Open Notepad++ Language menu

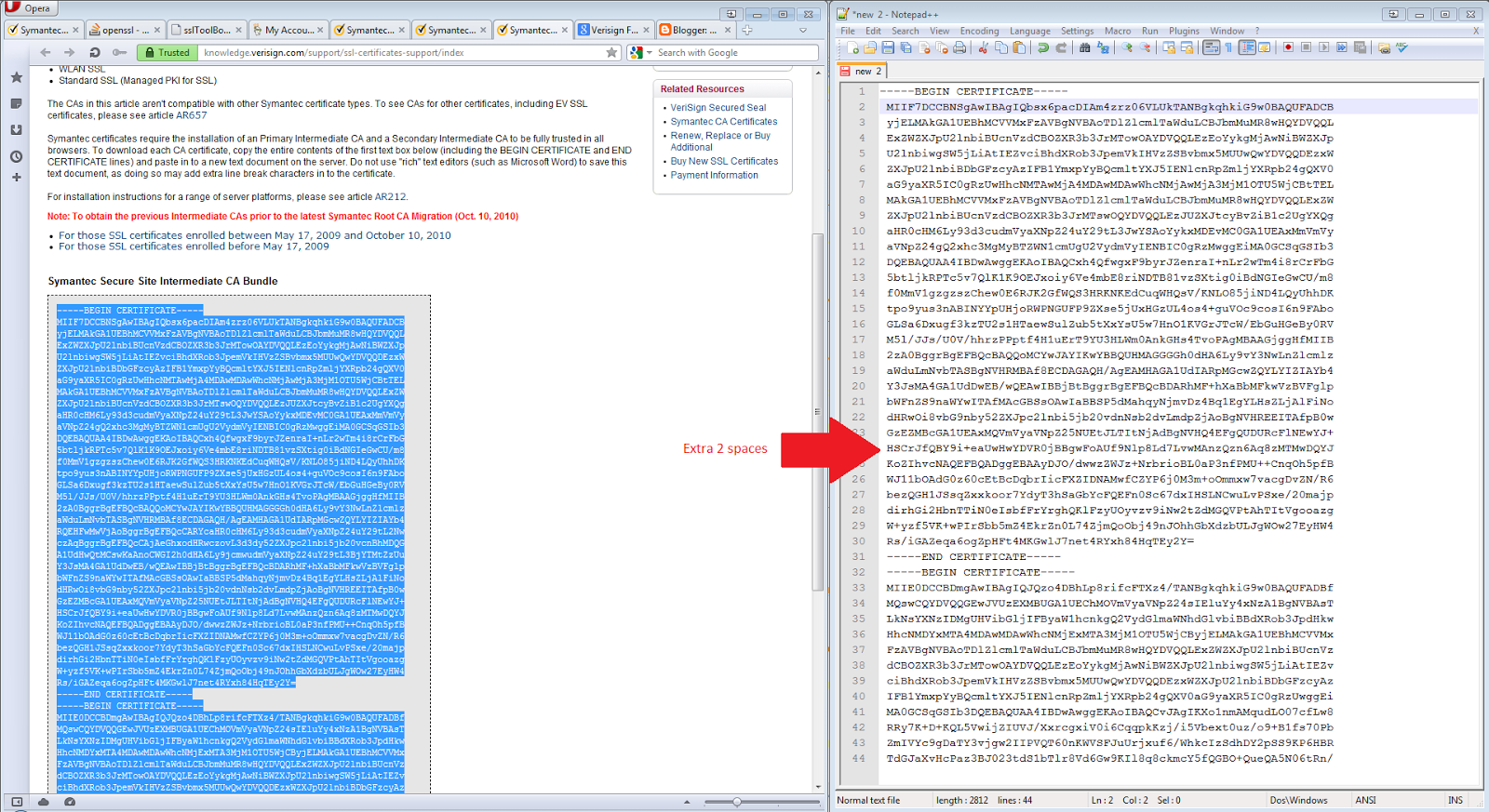point(1029,31)
